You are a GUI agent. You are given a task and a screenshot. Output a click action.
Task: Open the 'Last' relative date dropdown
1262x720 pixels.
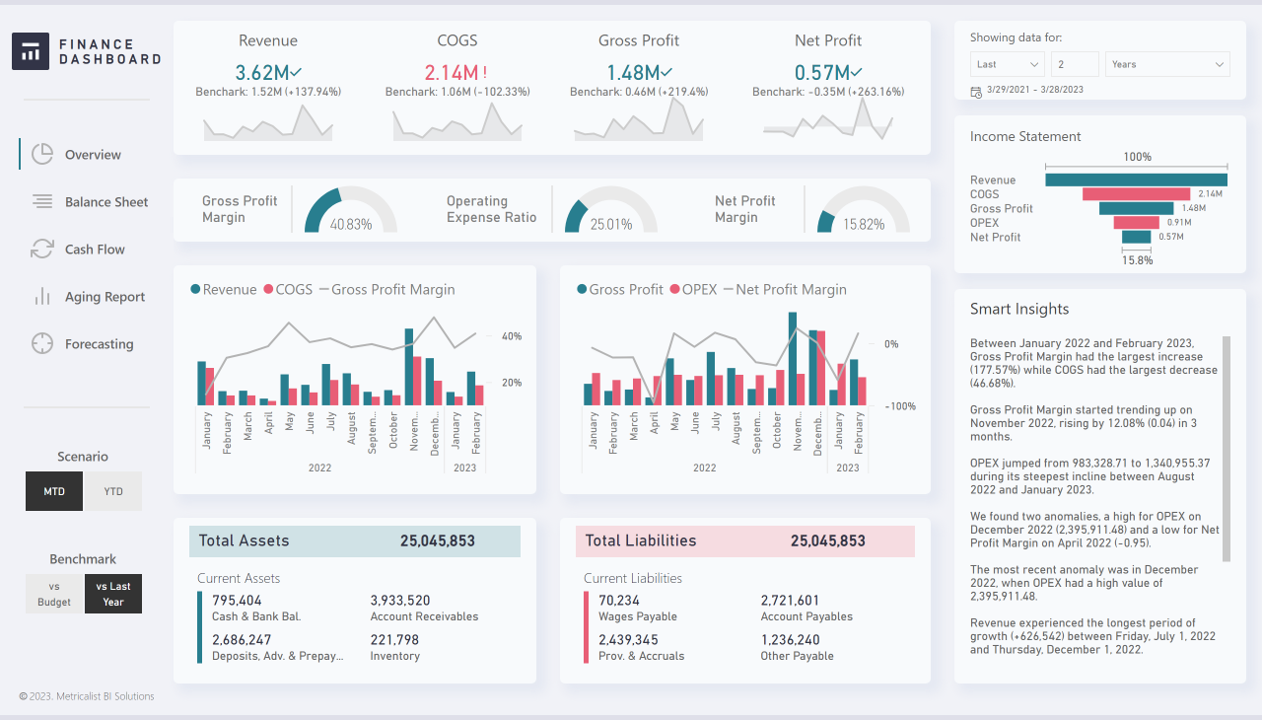(1007, 64)
